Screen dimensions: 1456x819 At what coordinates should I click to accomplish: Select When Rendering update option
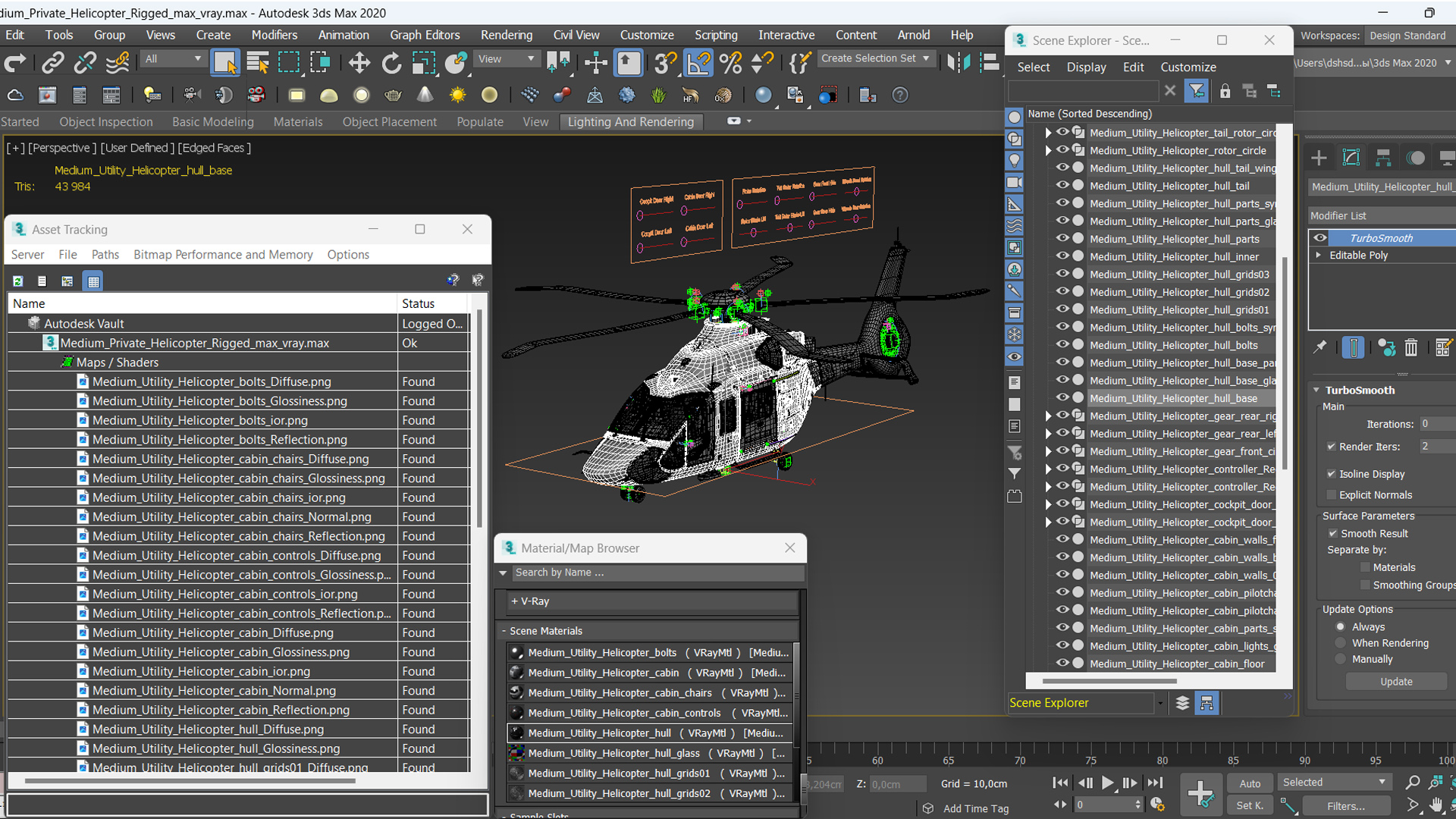coord(1341,643)
